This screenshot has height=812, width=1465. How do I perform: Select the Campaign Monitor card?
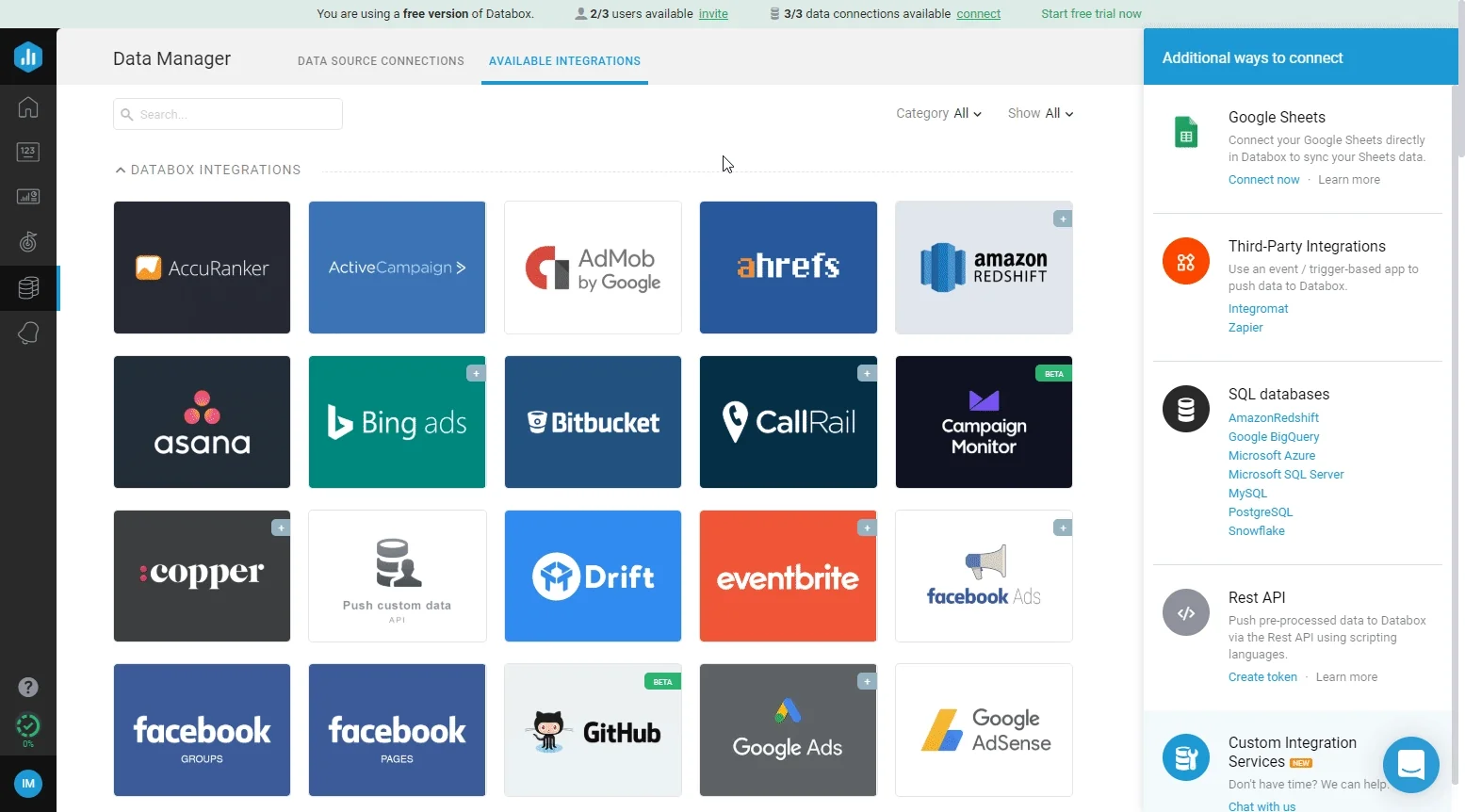click(984, 422)
